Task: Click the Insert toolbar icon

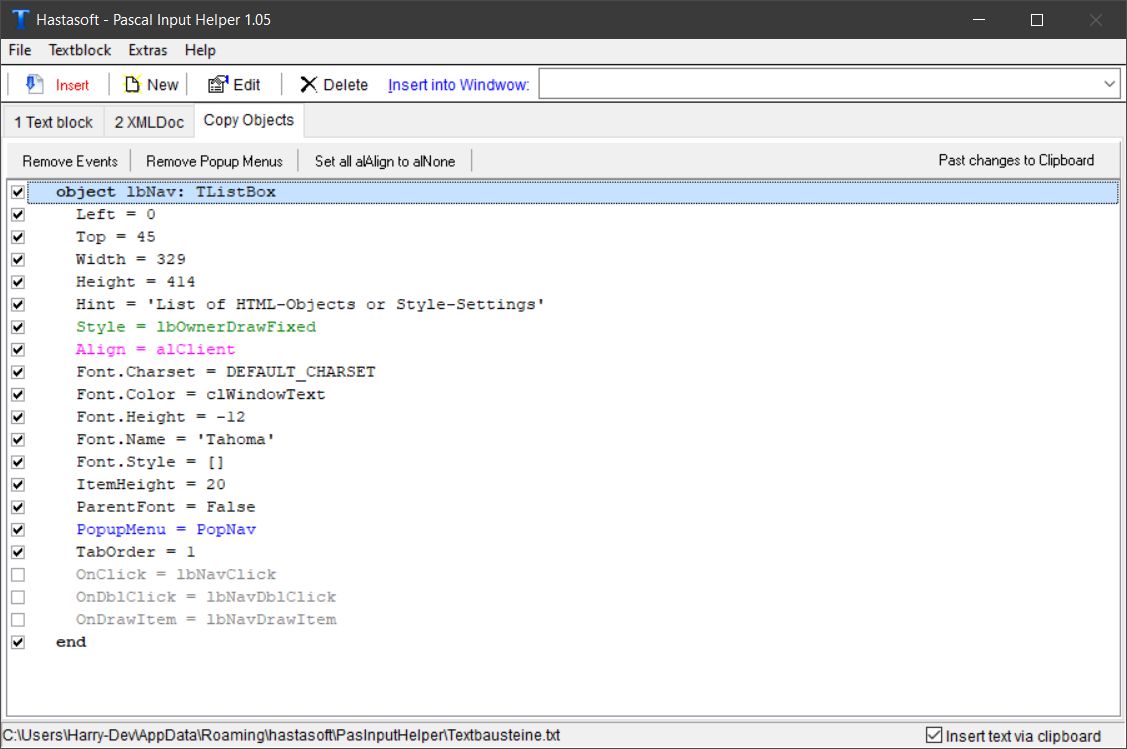Action: pyautogui.click(x=34, y=84)
